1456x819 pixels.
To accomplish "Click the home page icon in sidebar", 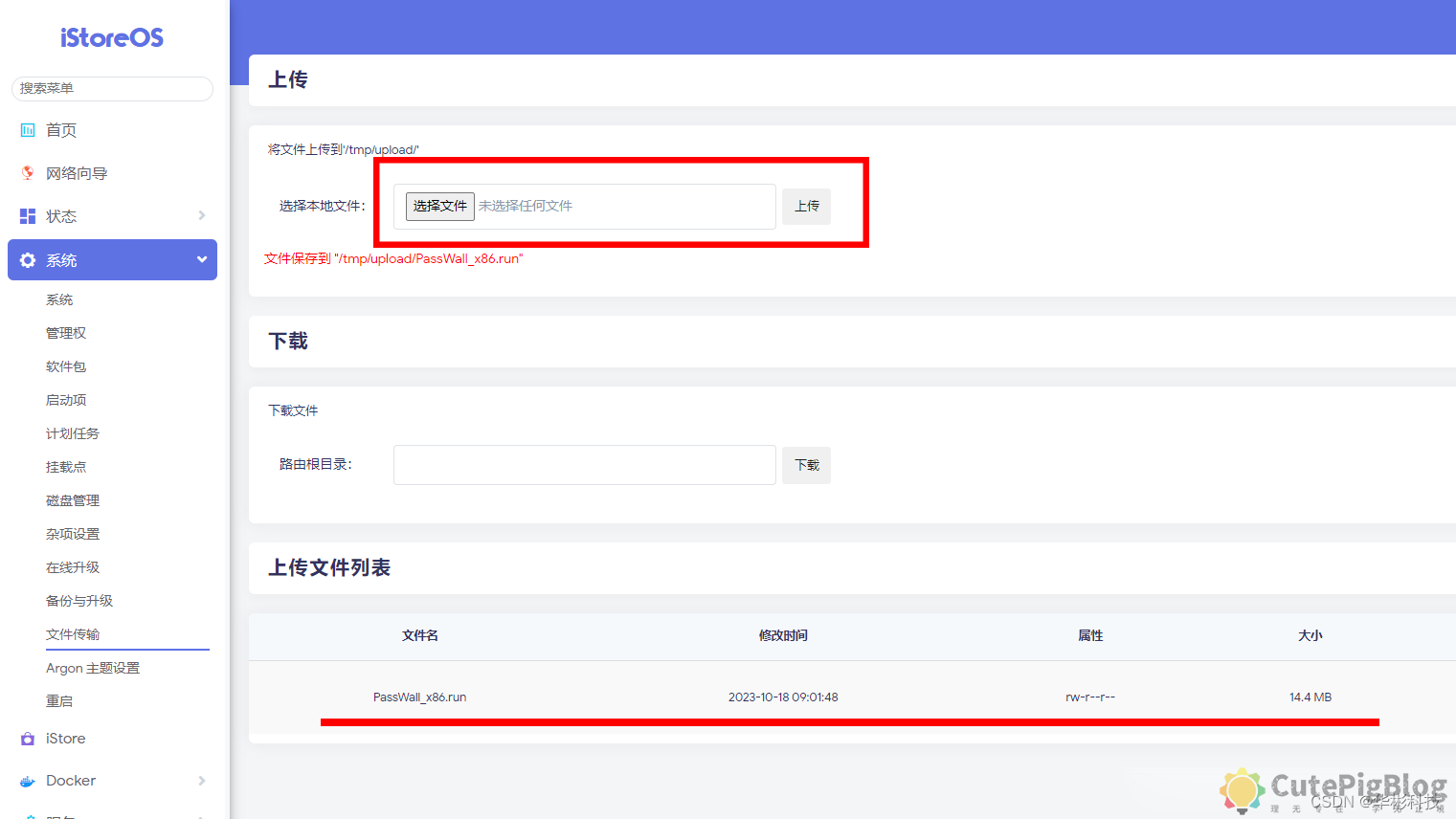I will (x=28, y=130).
